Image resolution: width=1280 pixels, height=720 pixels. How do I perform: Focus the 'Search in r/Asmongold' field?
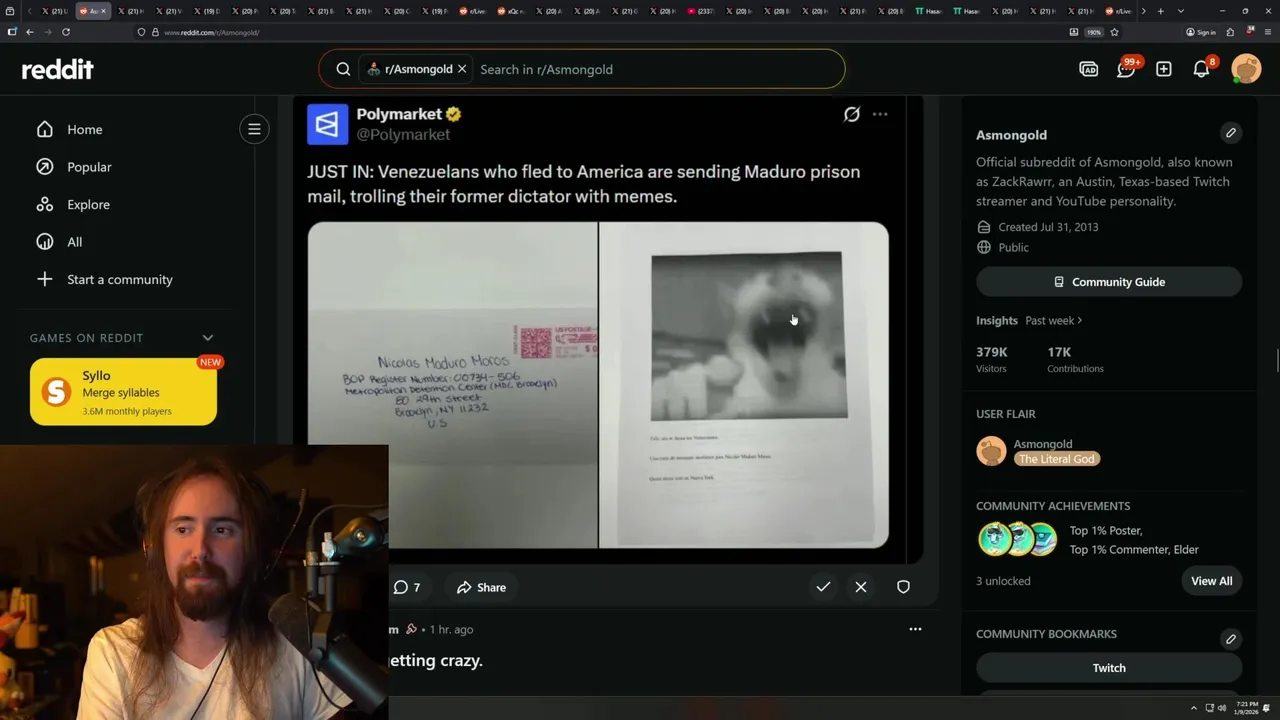(x=655, y=69)
